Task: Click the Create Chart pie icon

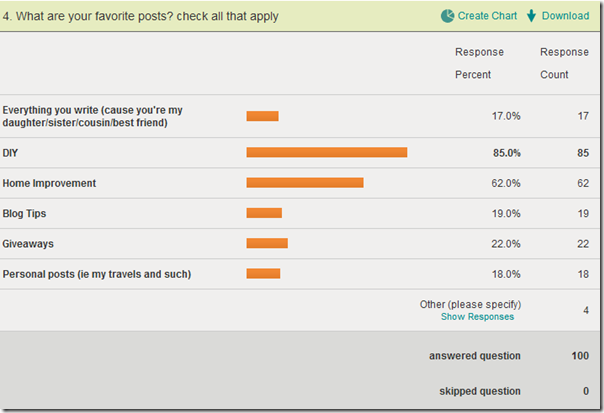Action: click(x=447, y=16)
